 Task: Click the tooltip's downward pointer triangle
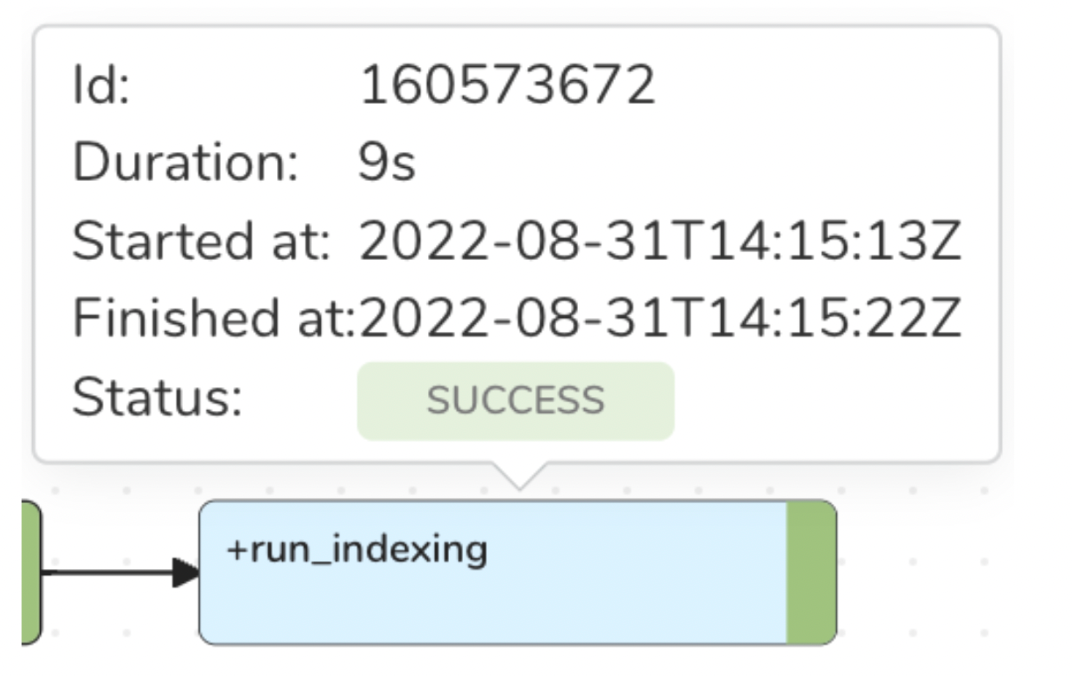pos(518,474)
